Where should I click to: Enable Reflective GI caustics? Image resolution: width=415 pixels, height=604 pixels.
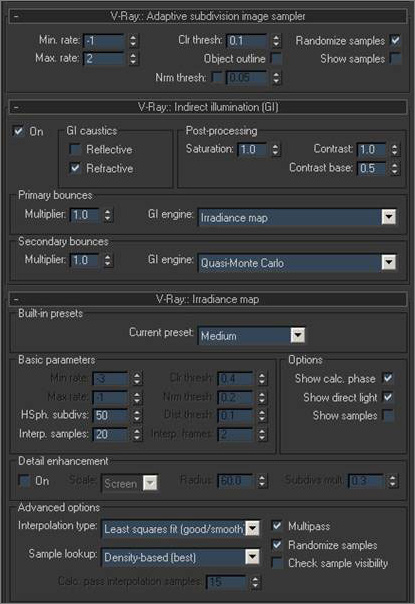[x=75, y=149]
